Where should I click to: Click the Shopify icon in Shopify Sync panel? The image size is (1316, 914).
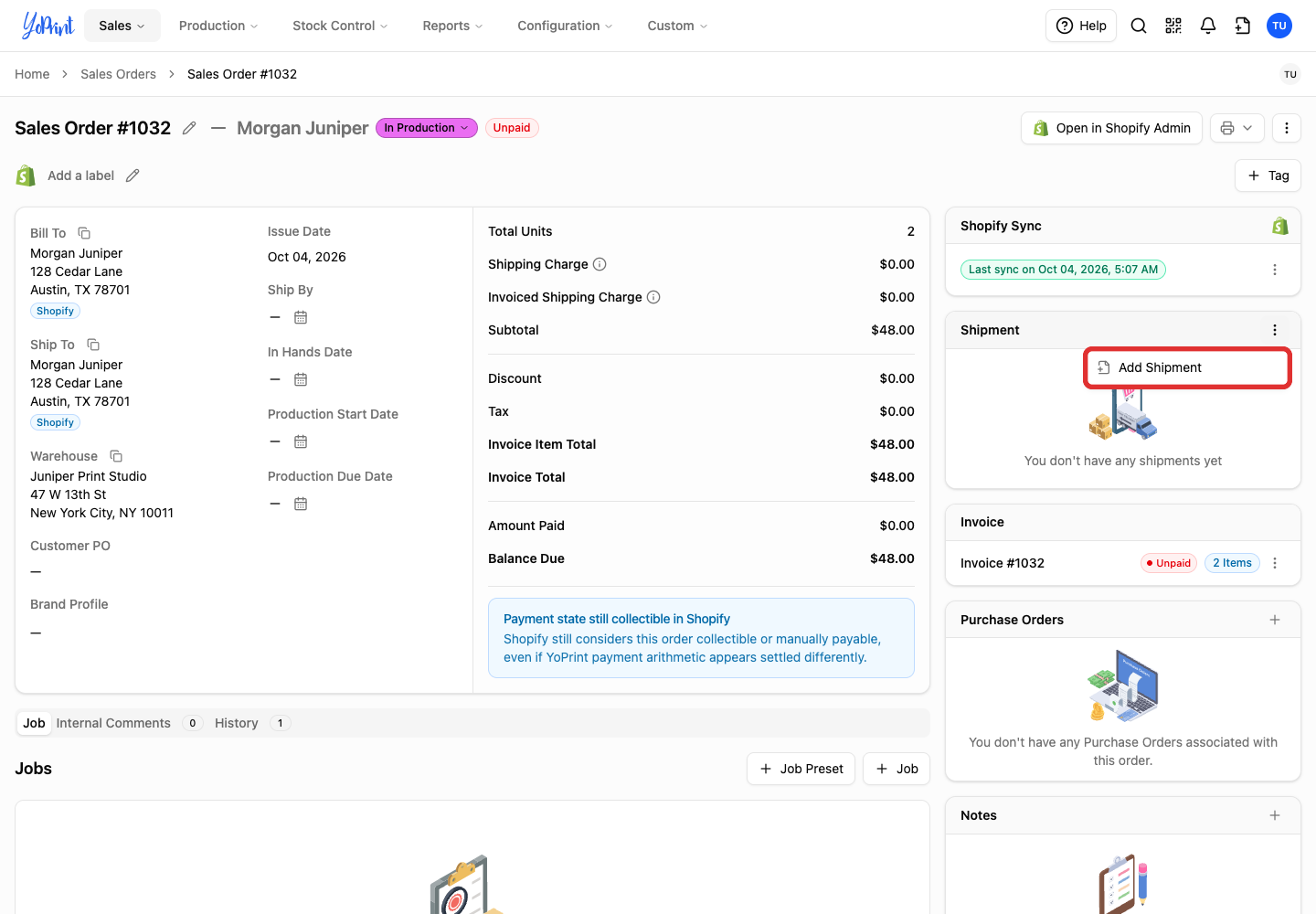pos(1280,226)
